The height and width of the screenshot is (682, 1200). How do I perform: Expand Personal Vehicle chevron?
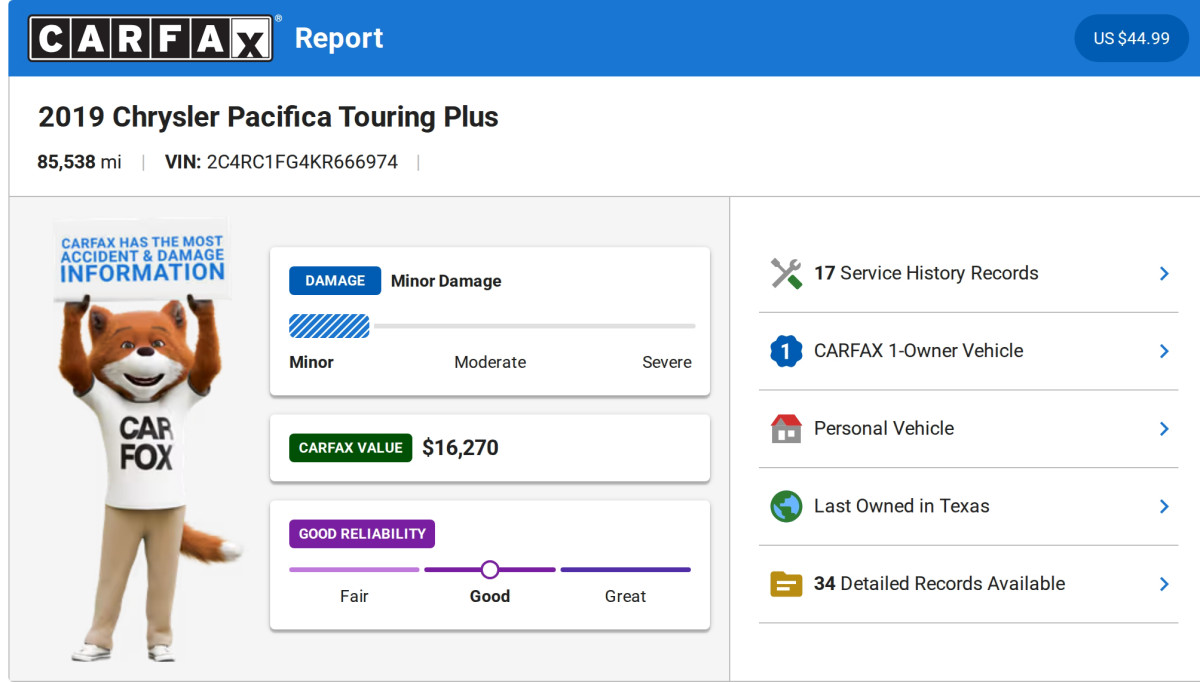(x=1164, y=428)
